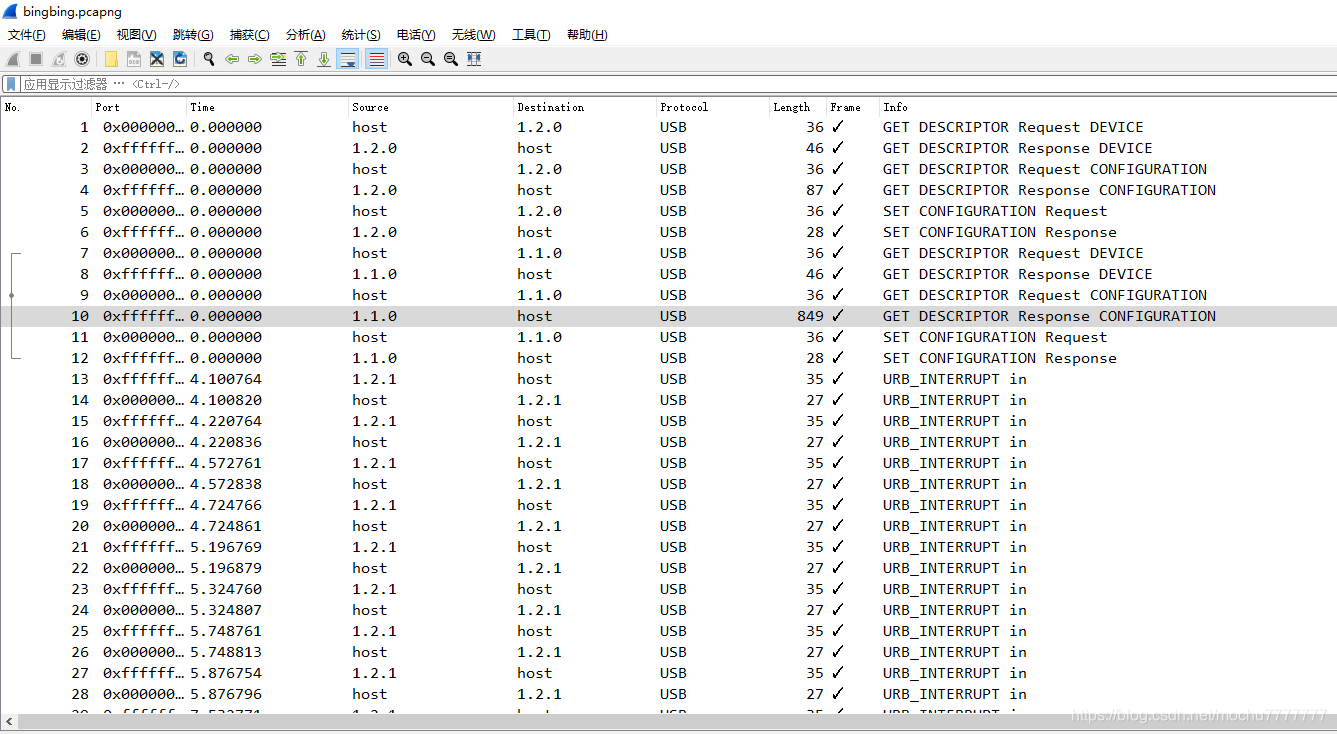Viewport: 1337px width, 734px height.
Task: Select packet 1 GET DESCRIPTOR Request DEVICE
Action: pos(668,127)
